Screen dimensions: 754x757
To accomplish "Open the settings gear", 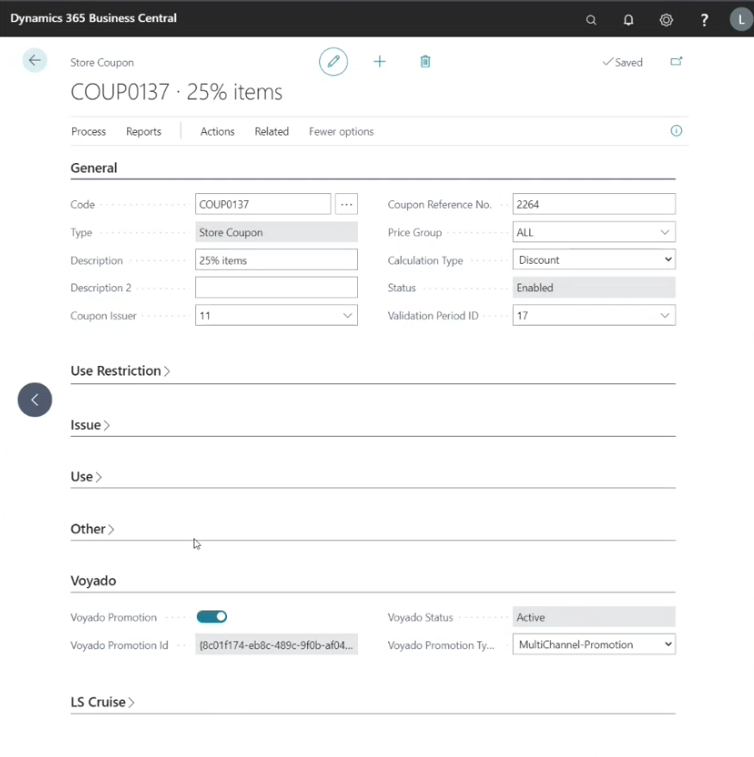I will 666,20.
